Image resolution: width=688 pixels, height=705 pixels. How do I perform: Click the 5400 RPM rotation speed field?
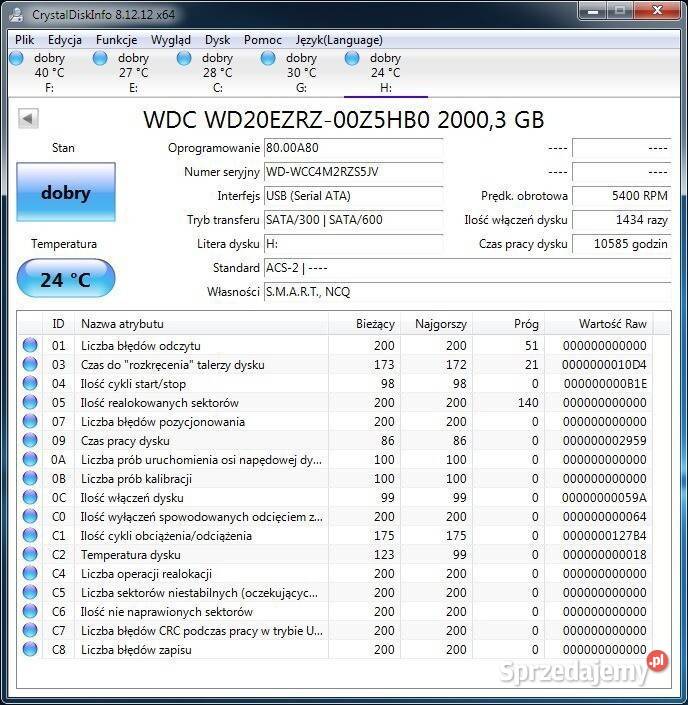point(621,196)
